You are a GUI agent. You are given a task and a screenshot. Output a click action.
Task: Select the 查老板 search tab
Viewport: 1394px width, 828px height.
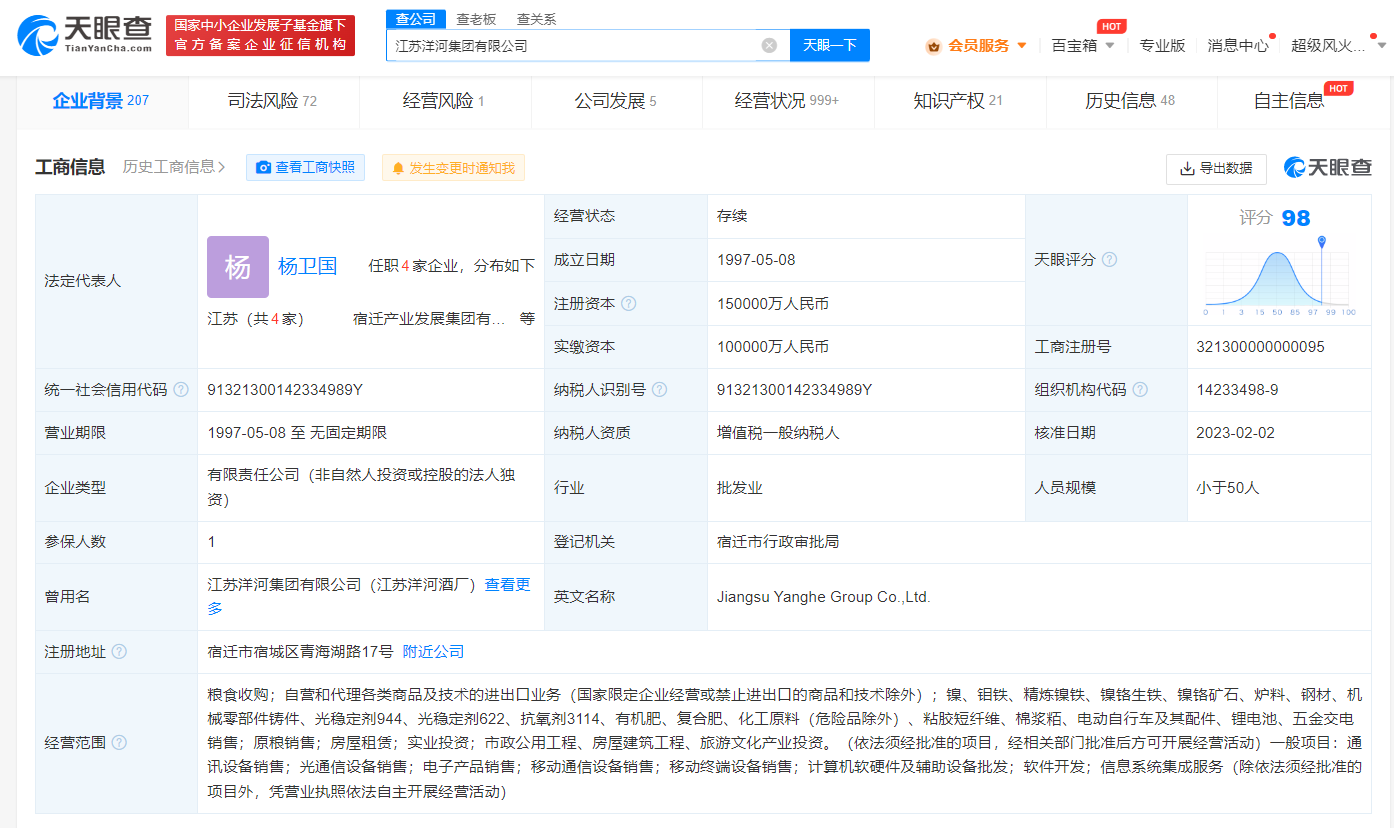tap(476, 19)
